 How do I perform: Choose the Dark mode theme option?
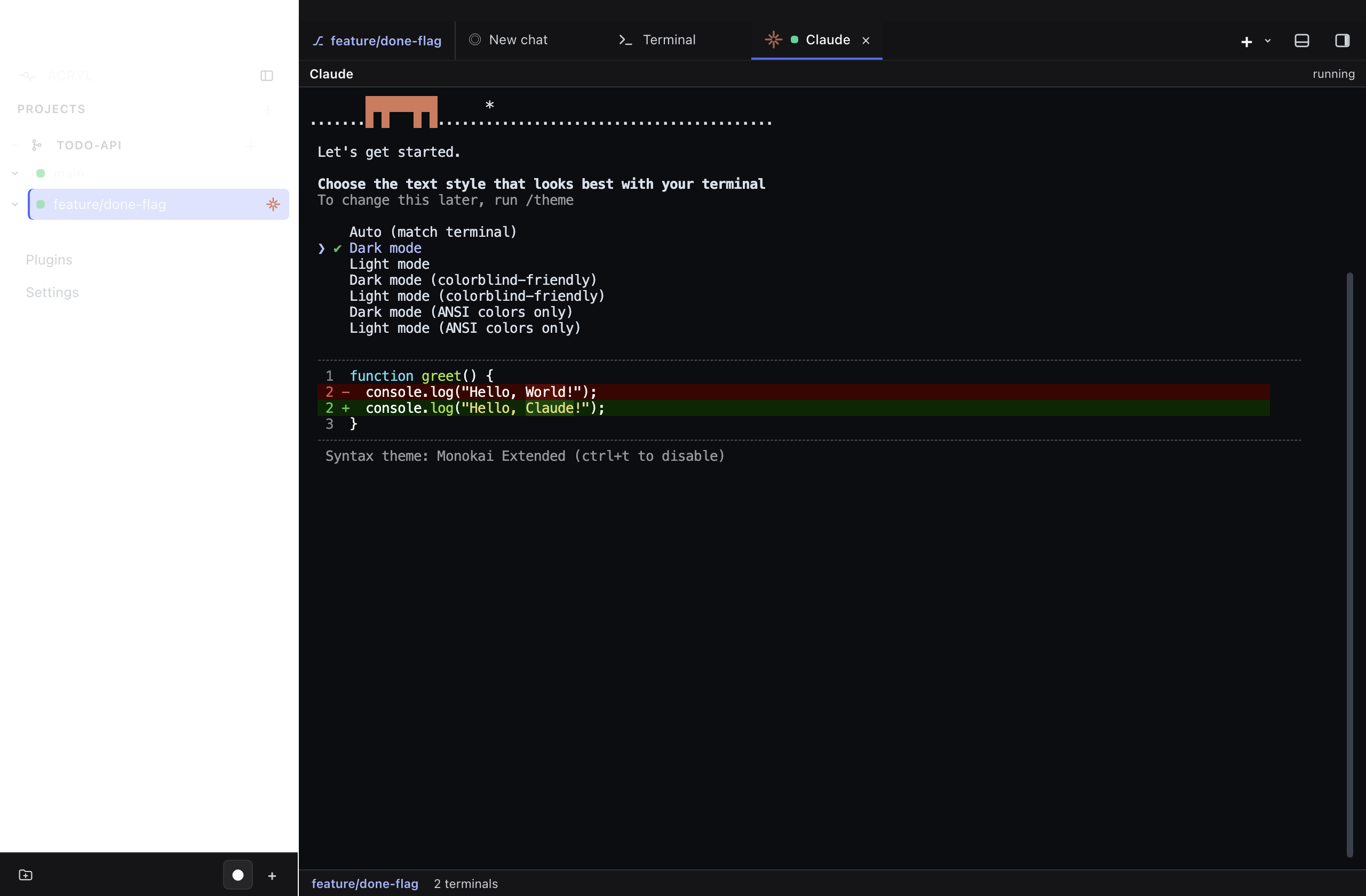(x=385, y=248)
